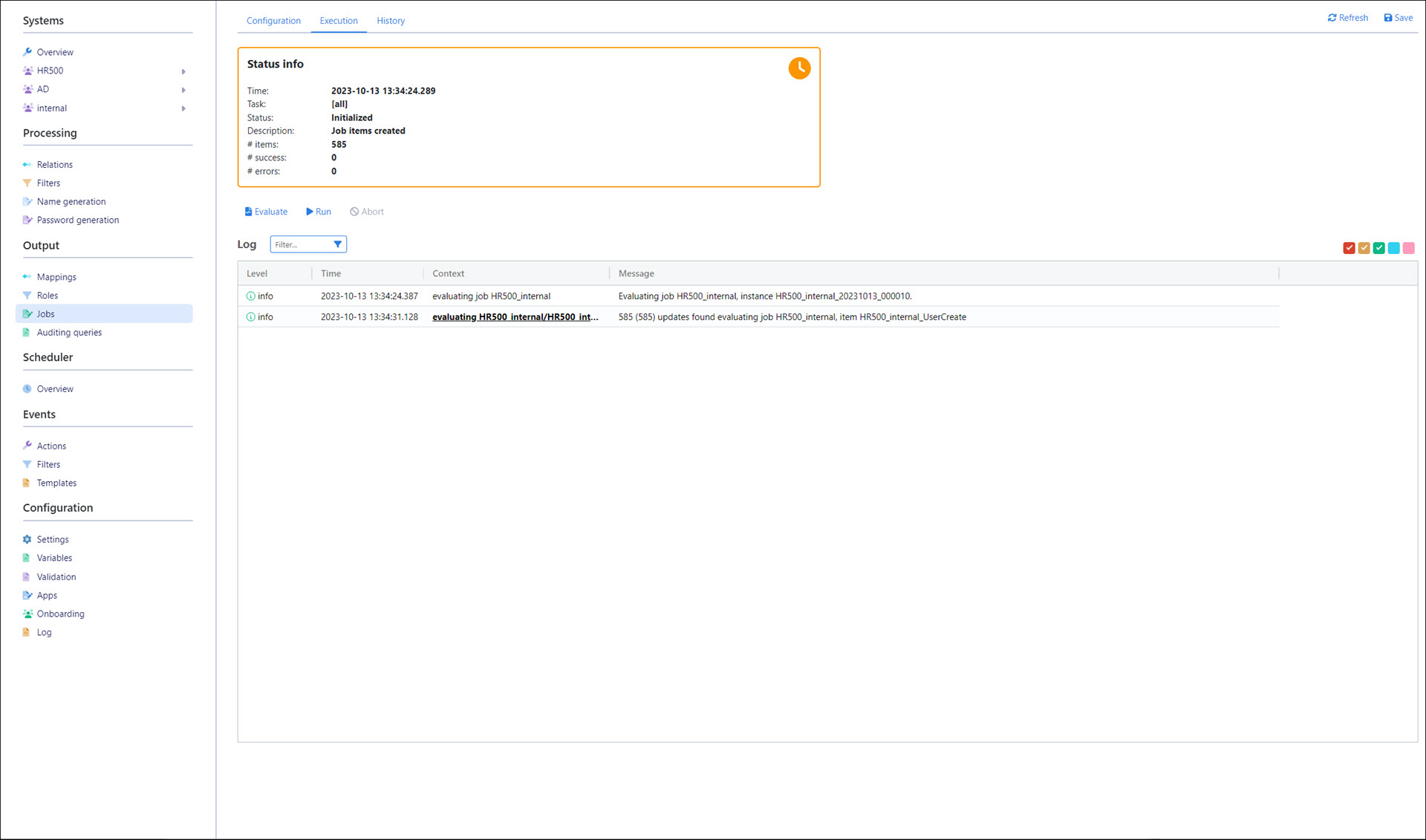The image size is (1426, 840).
Task: Open Scheduler Overview clock item
Action: pyautogui.click(x=55, y=388)
